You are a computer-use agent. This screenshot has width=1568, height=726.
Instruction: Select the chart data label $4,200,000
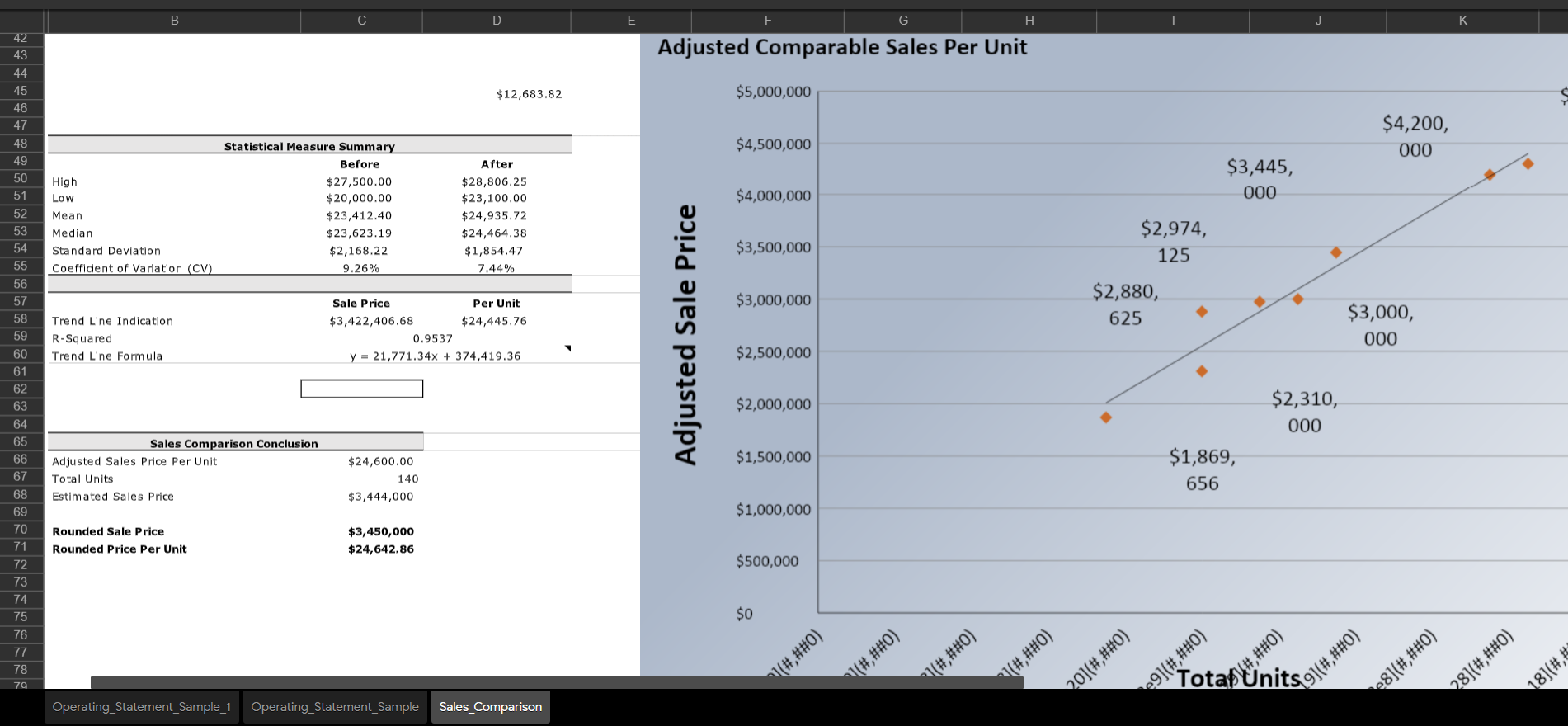click(x=1415, y=137)
